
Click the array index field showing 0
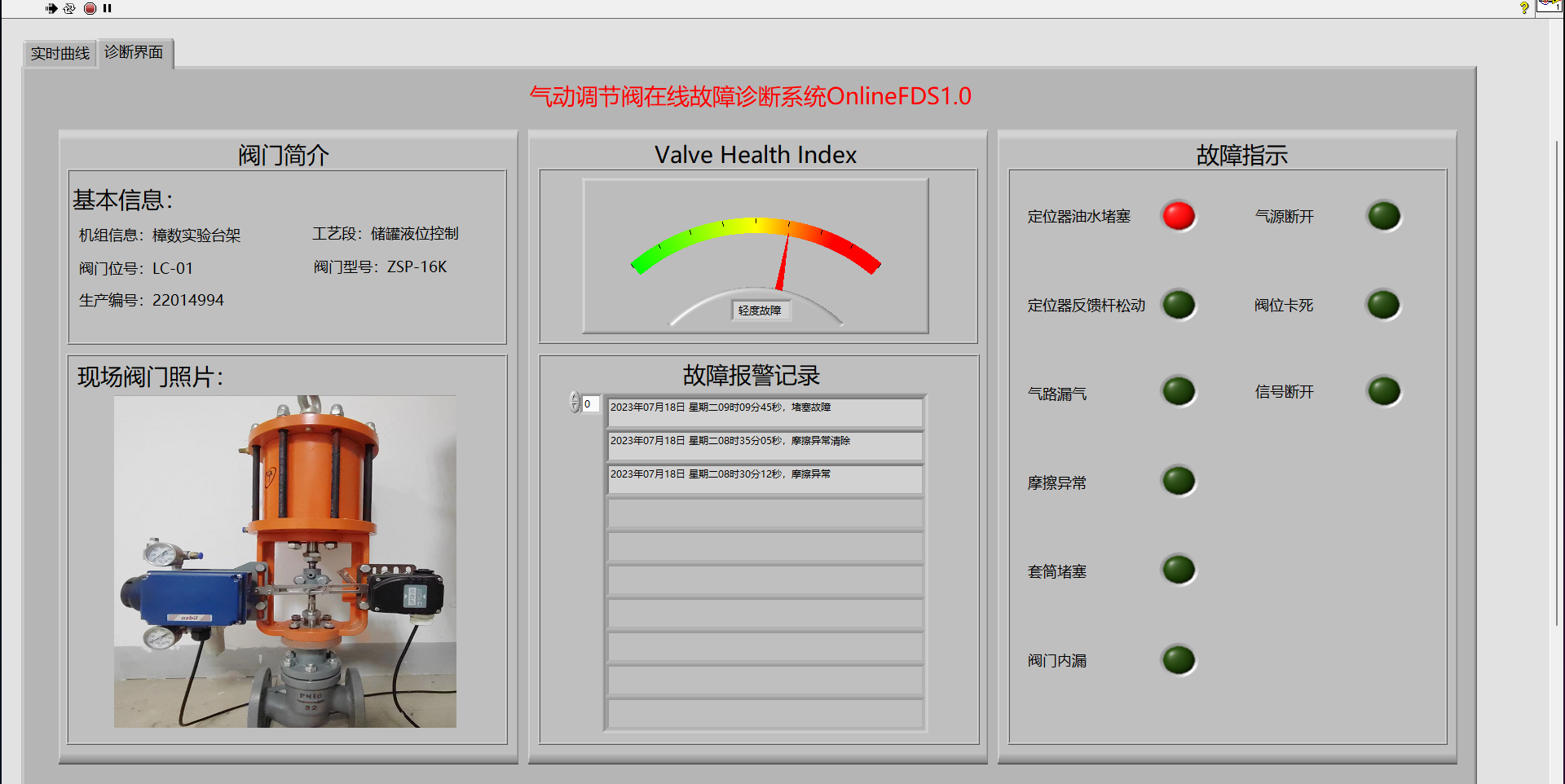591,404
